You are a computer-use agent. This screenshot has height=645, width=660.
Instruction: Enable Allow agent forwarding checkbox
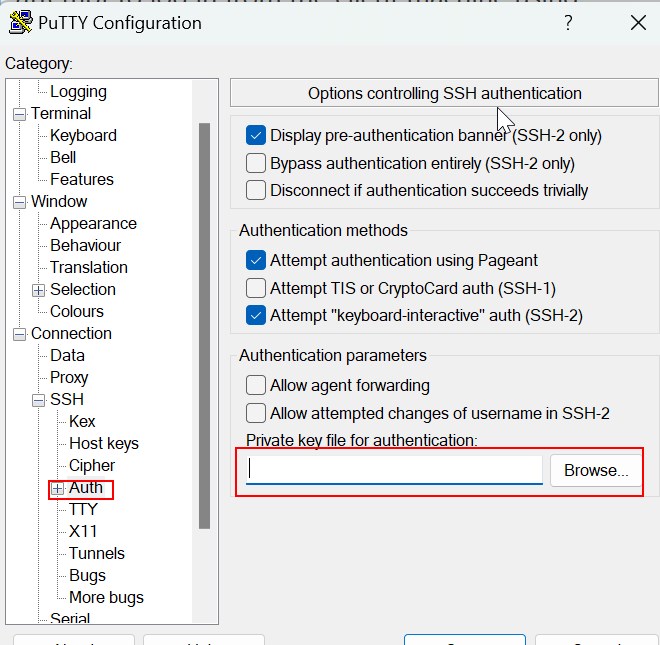pyautogui.click(x=256, y=385)
